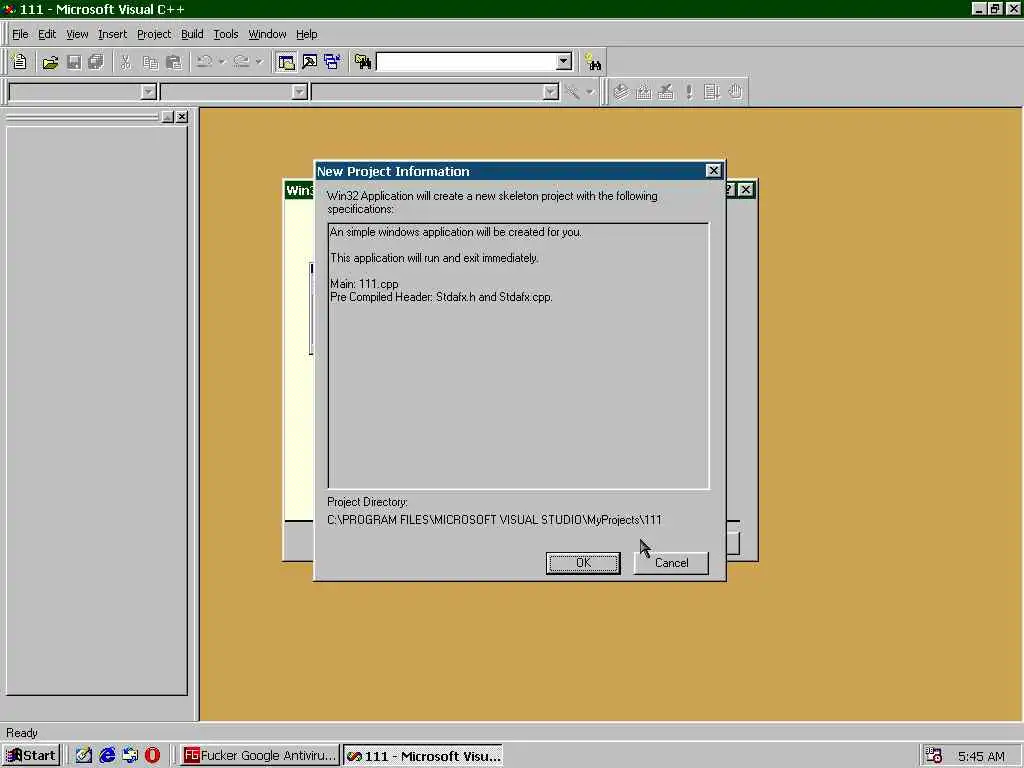Close the New Project Information dialog

713,170
